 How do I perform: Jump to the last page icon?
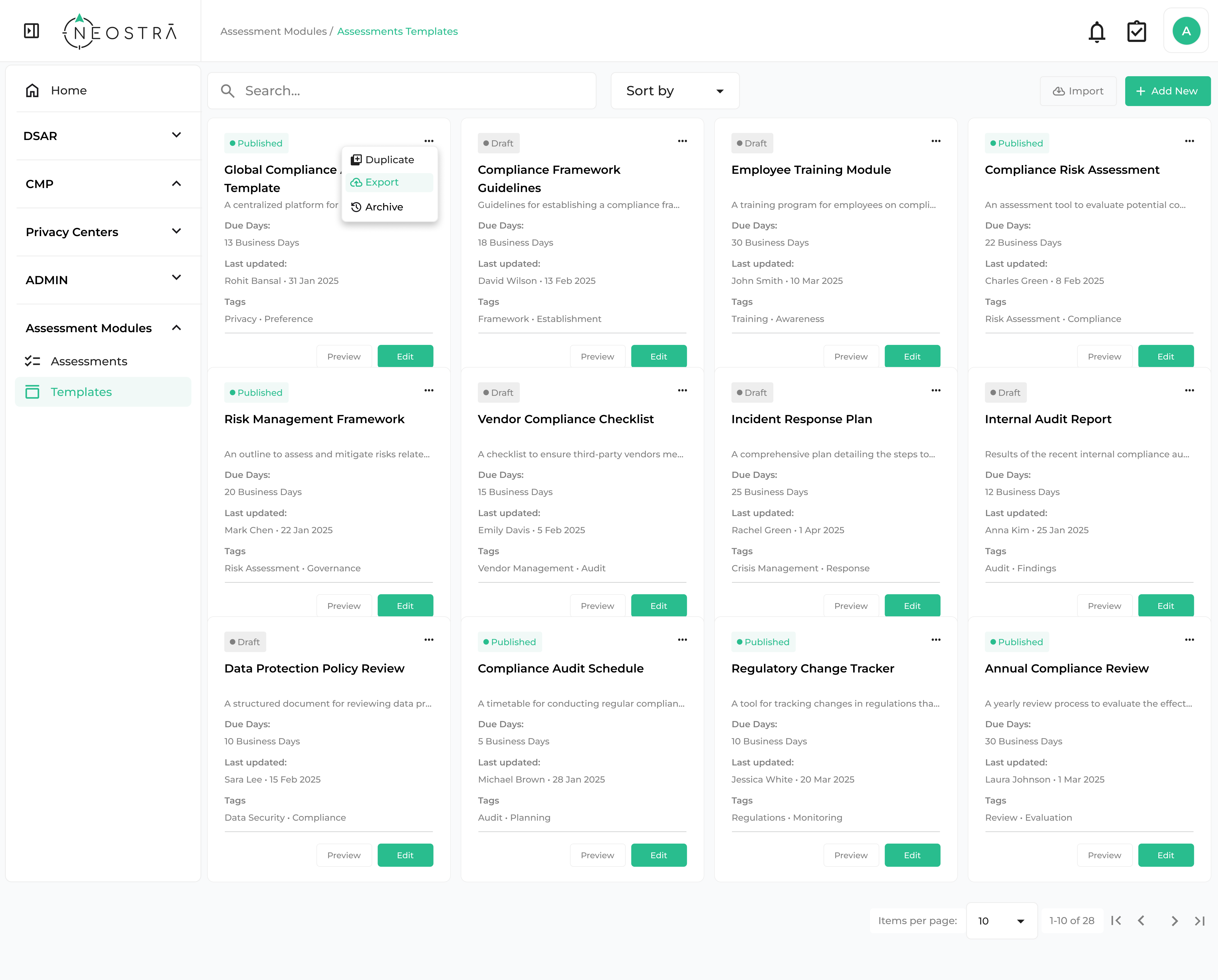[1199, 921]
